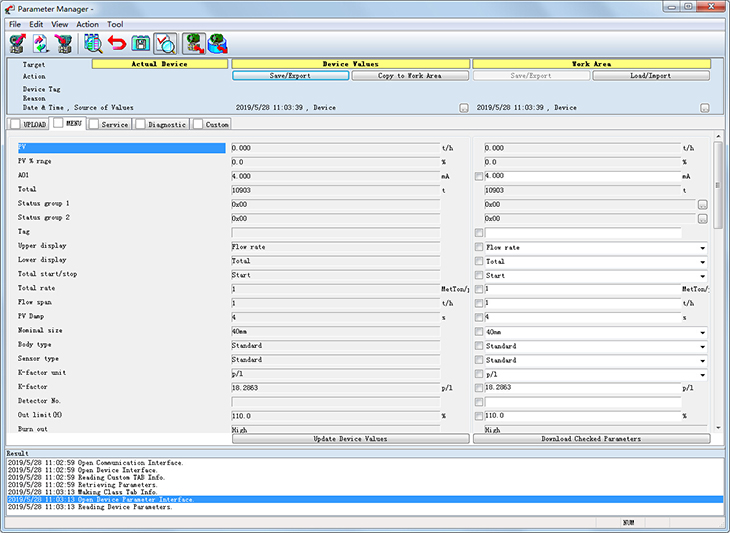Expand the Nominal size 40mm dropdown

click(x=702, y=332)
